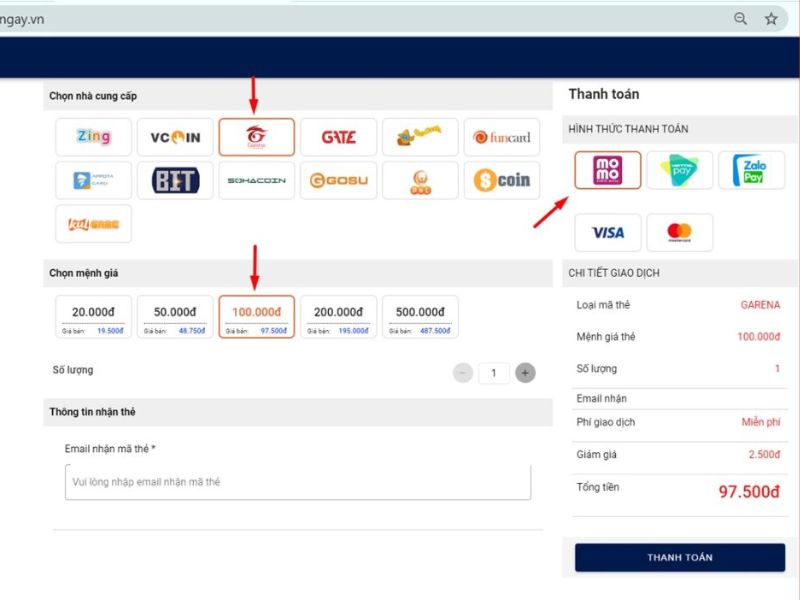
Task: Click the 'Email nhận mã thẻ' label
Action: click(110, 449)
